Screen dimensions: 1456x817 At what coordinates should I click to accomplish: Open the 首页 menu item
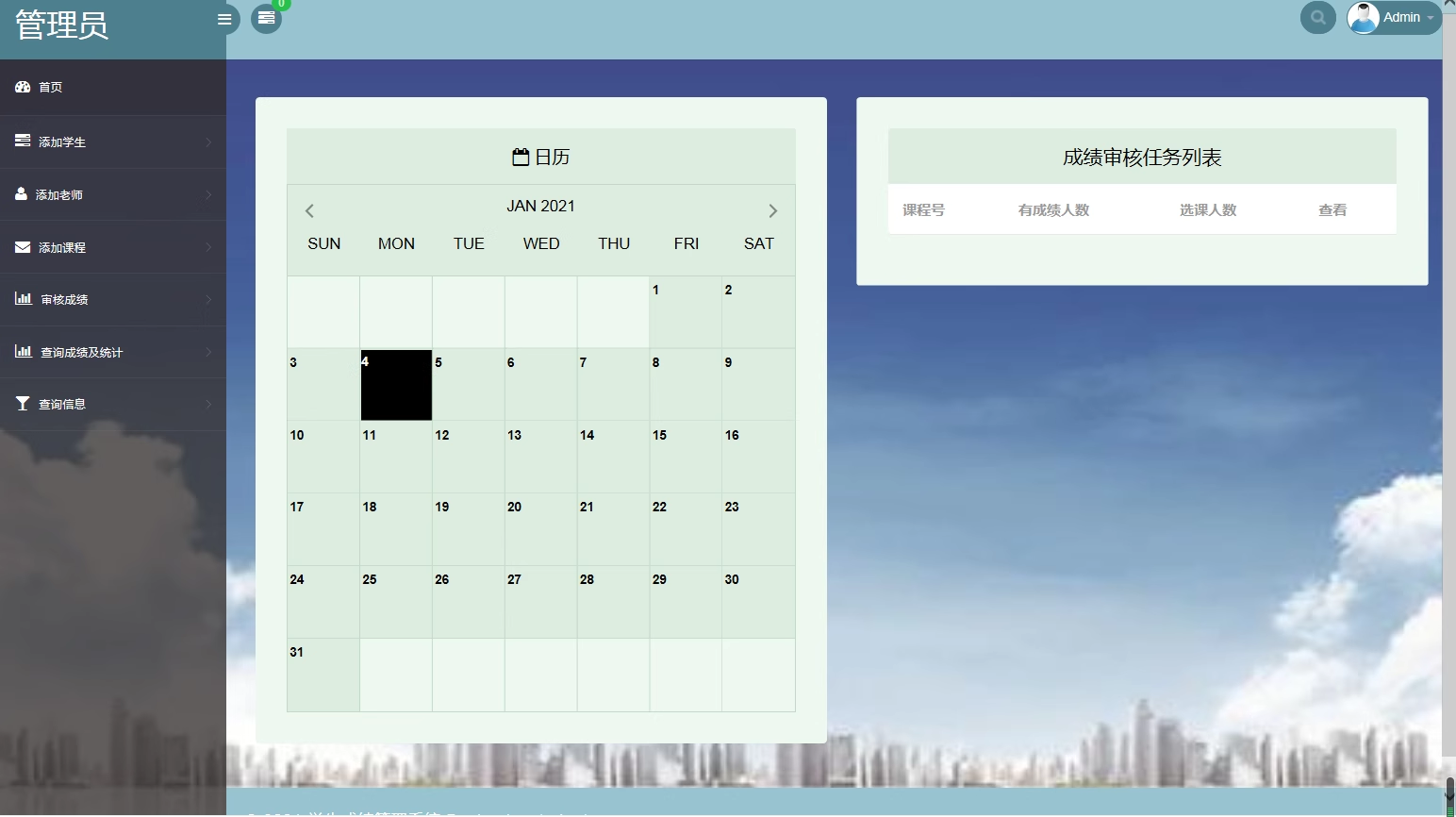pyautogui.click(x=113, y=87)
